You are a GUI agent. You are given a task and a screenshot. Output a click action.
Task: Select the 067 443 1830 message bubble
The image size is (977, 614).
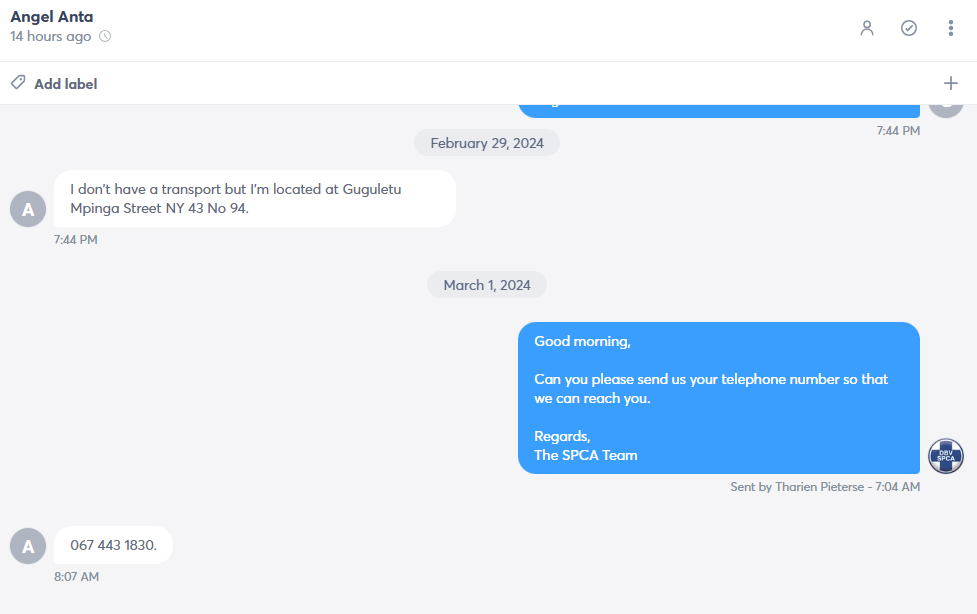pos(113,545)
